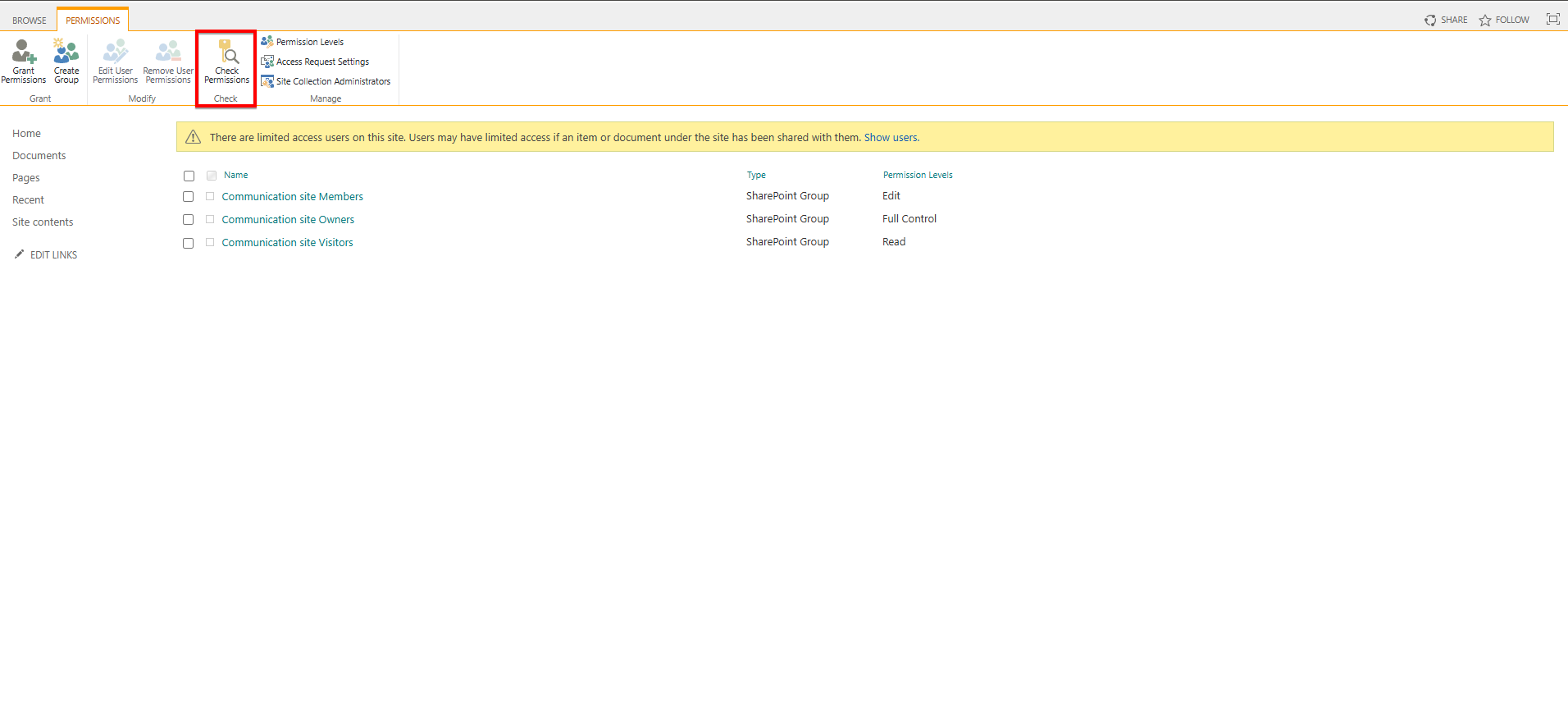
Task: Click the Full Control permission level text
Action: 909,219
